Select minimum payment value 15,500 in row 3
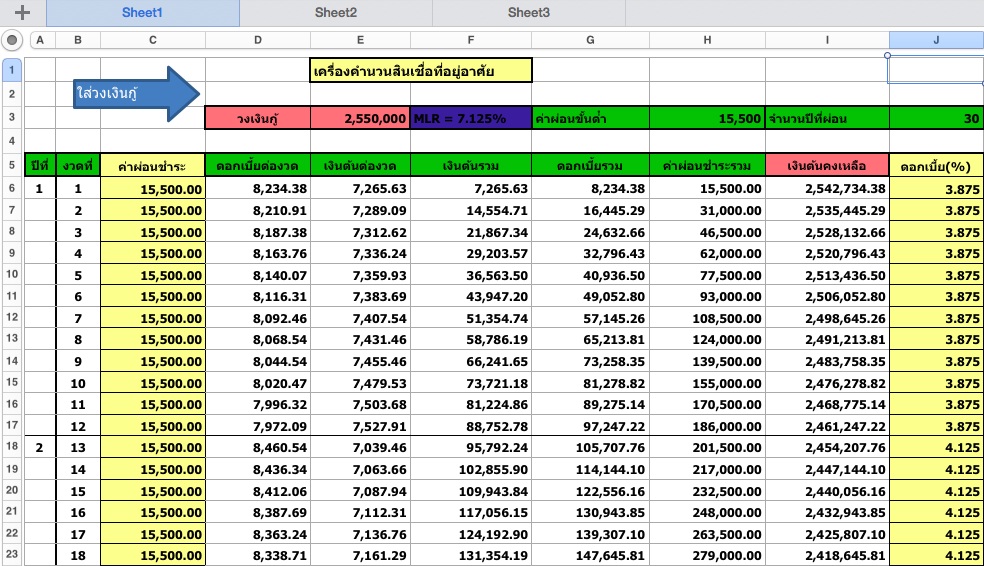Viewport: 984px width, 566px height. click(x=707, y=118)
